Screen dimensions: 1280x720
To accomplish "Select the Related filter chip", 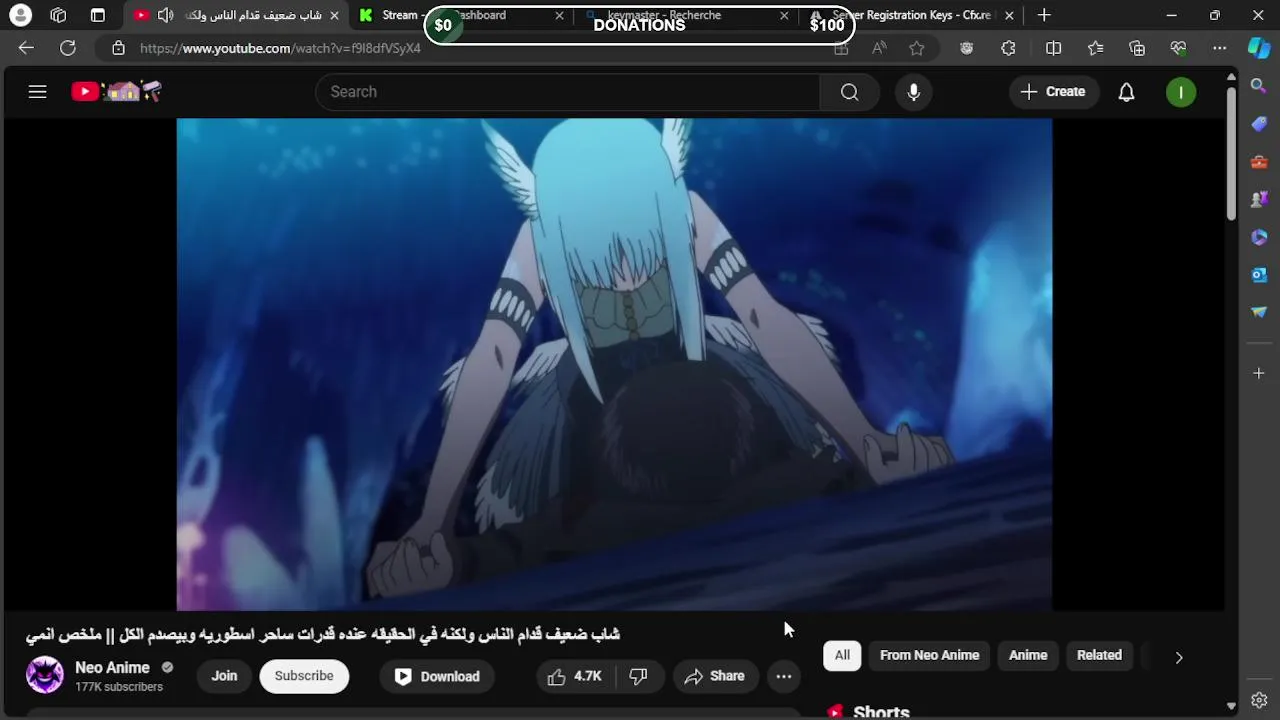I will click(1099, 655).
